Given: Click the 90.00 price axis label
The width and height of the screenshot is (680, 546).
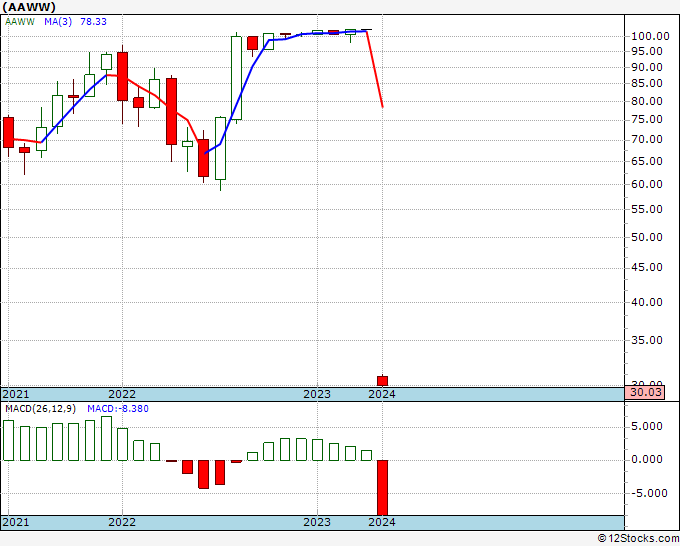Looking at the screenshot, I should click(x=647, y=67).
